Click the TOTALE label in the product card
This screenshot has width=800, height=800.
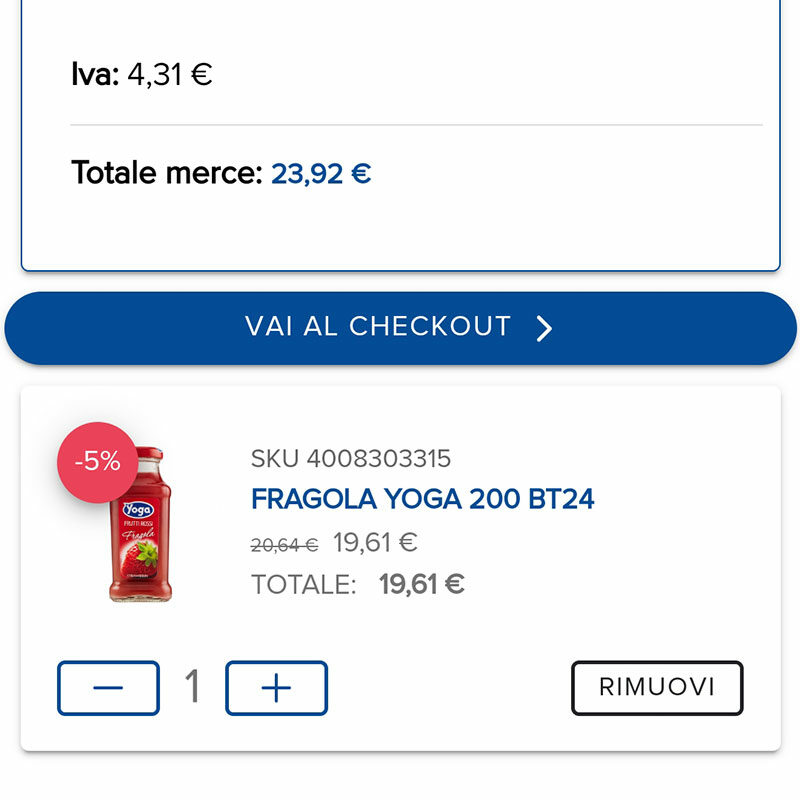(303, 585)
